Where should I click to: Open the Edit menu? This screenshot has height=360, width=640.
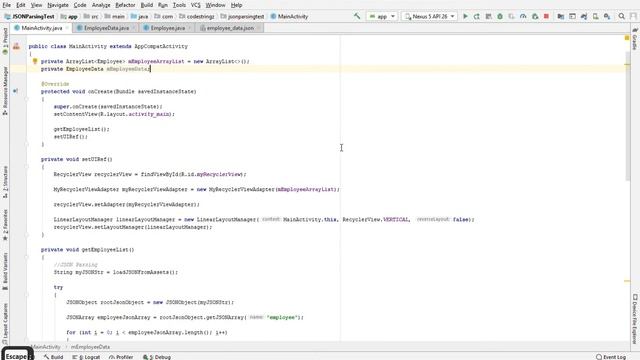tap(20, 5)
